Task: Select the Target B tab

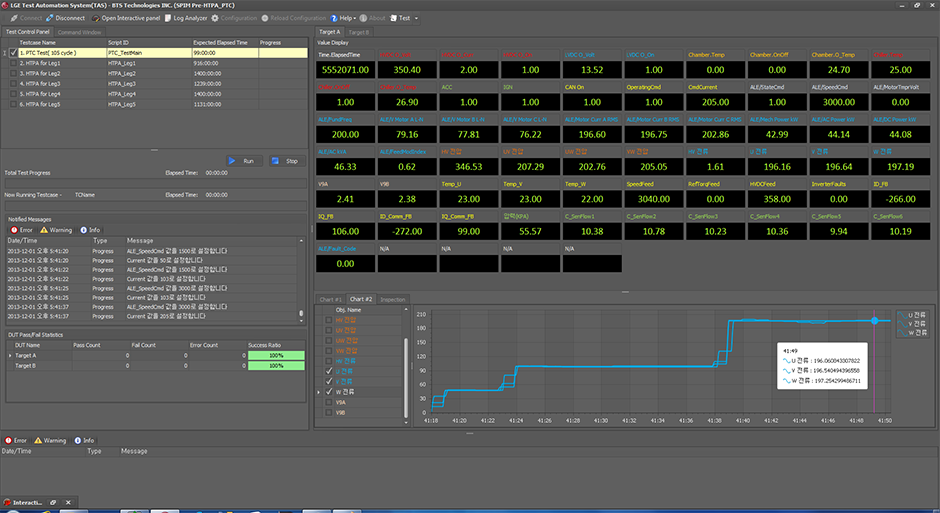Action: point(358,32)
